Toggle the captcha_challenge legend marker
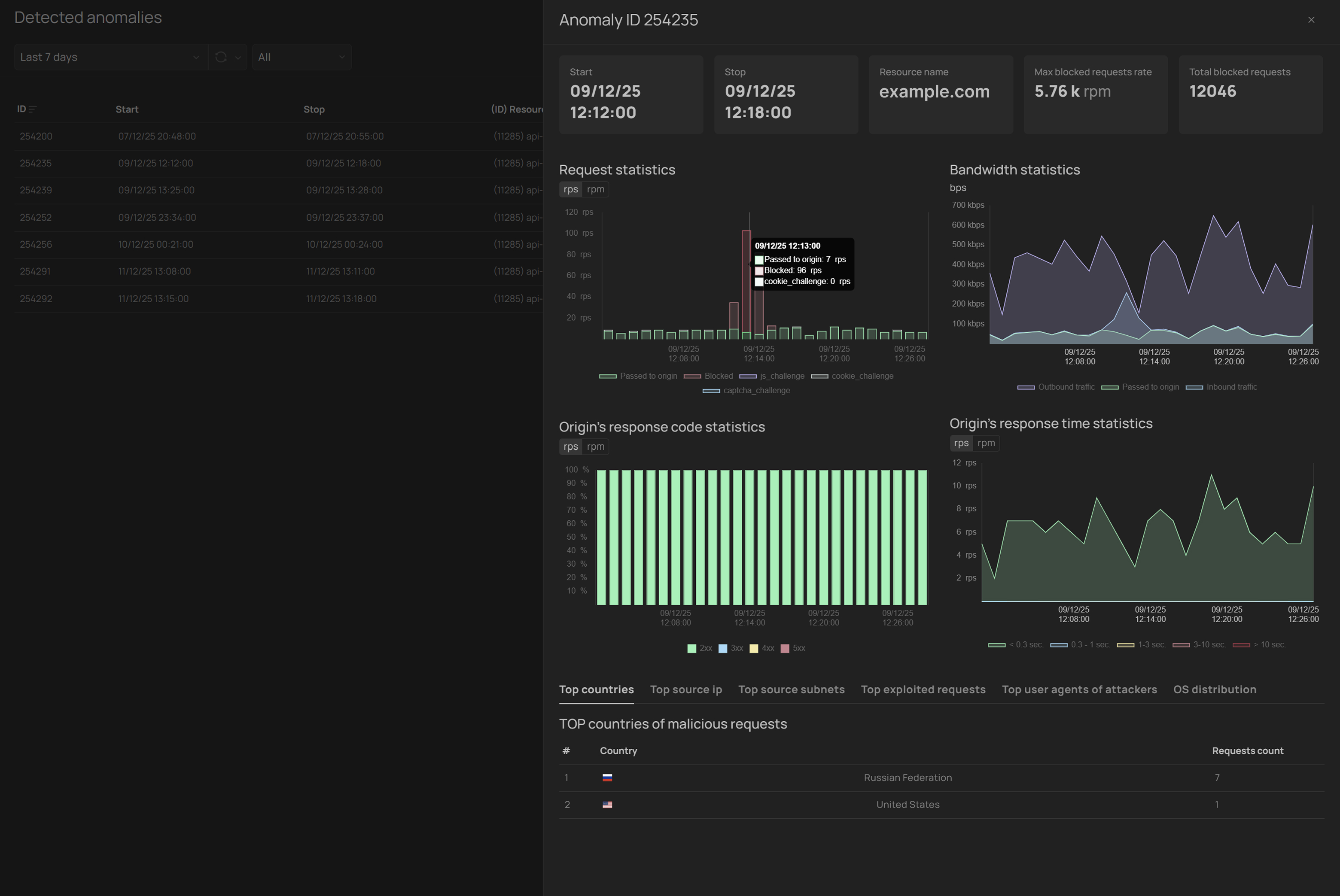Screen dimensions: 1340x896 pos(711,391)
